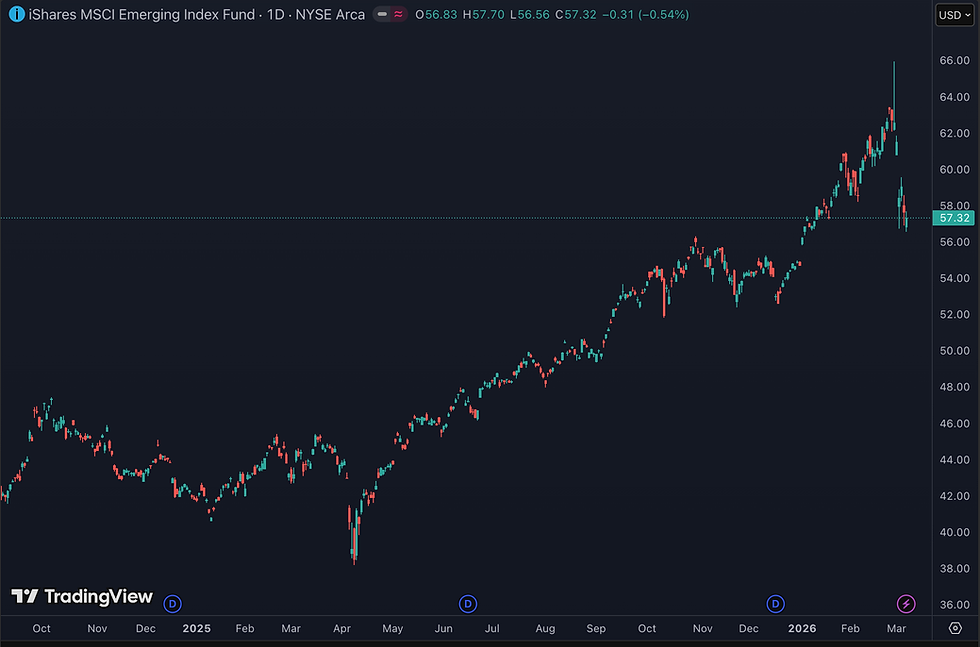Click the high value H57.70
The image size is (980, 647).
pyautogui.click(x=483, y=14)
